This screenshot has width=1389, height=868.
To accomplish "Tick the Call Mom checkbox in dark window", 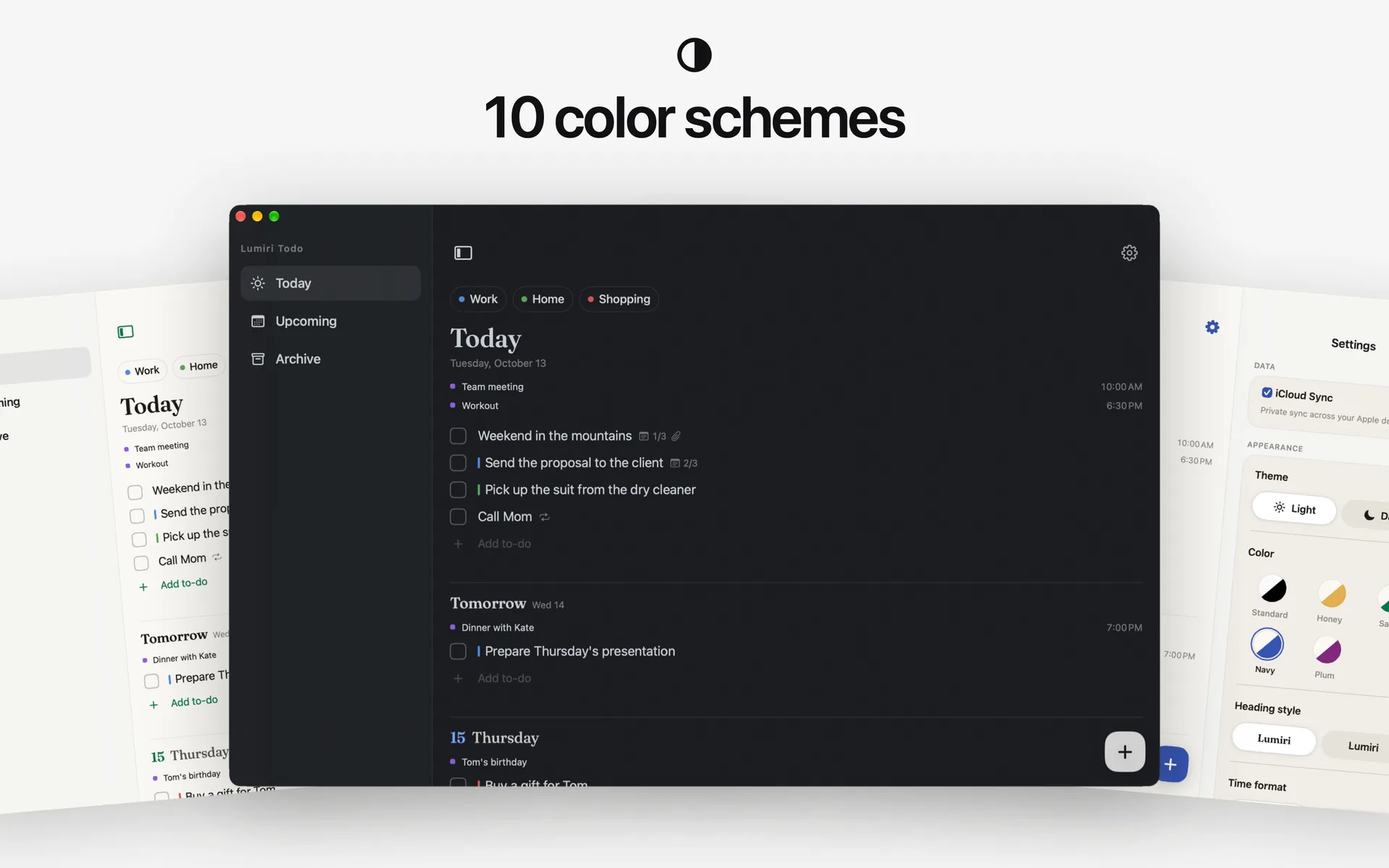I will pyautogui.click(x=458, y=517).
